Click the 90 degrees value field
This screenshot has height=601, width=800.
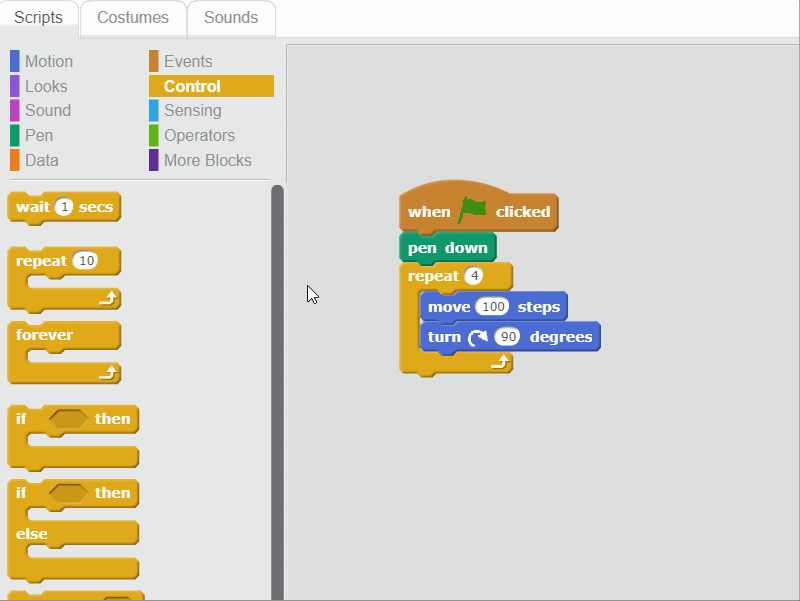507,337
